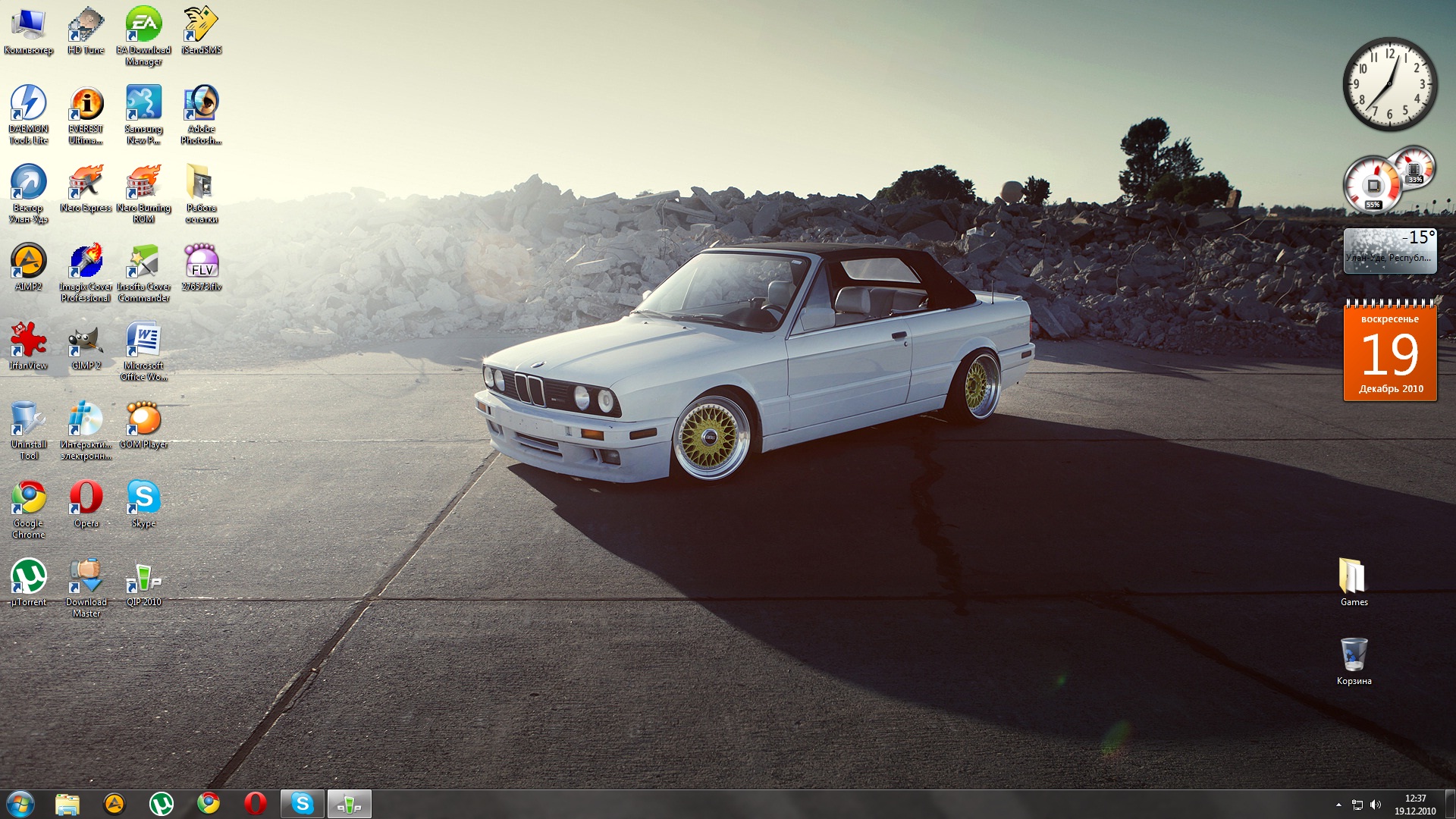1456x819 pixels.
Task: Open Nero Burning ROM shortcut
Action: pos(143,184)
